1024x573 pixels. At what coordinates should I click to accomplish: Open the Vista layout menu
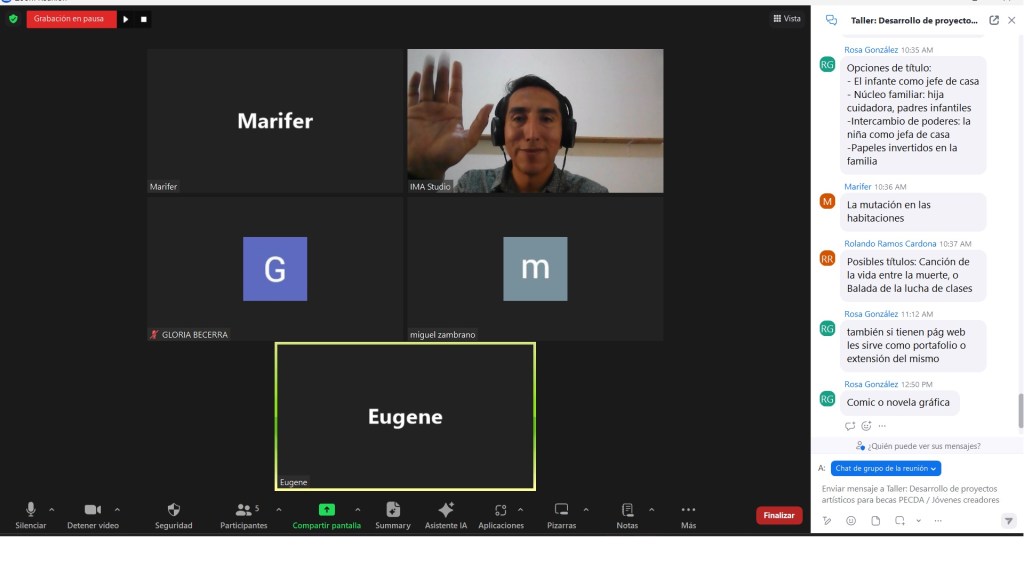click(x=786, y=19)
